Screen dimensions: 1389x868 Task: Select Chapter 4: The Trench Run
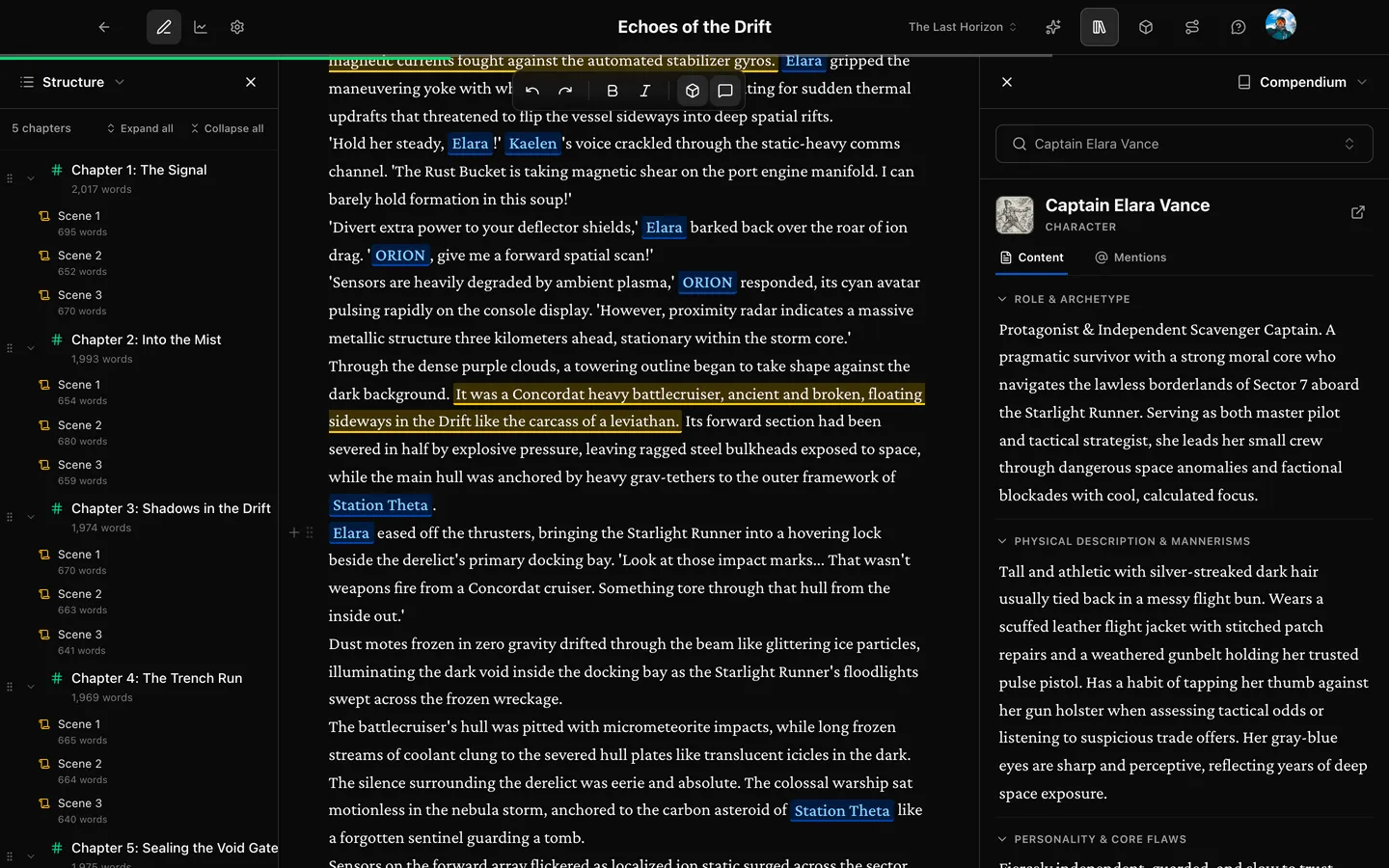[156, 678]
